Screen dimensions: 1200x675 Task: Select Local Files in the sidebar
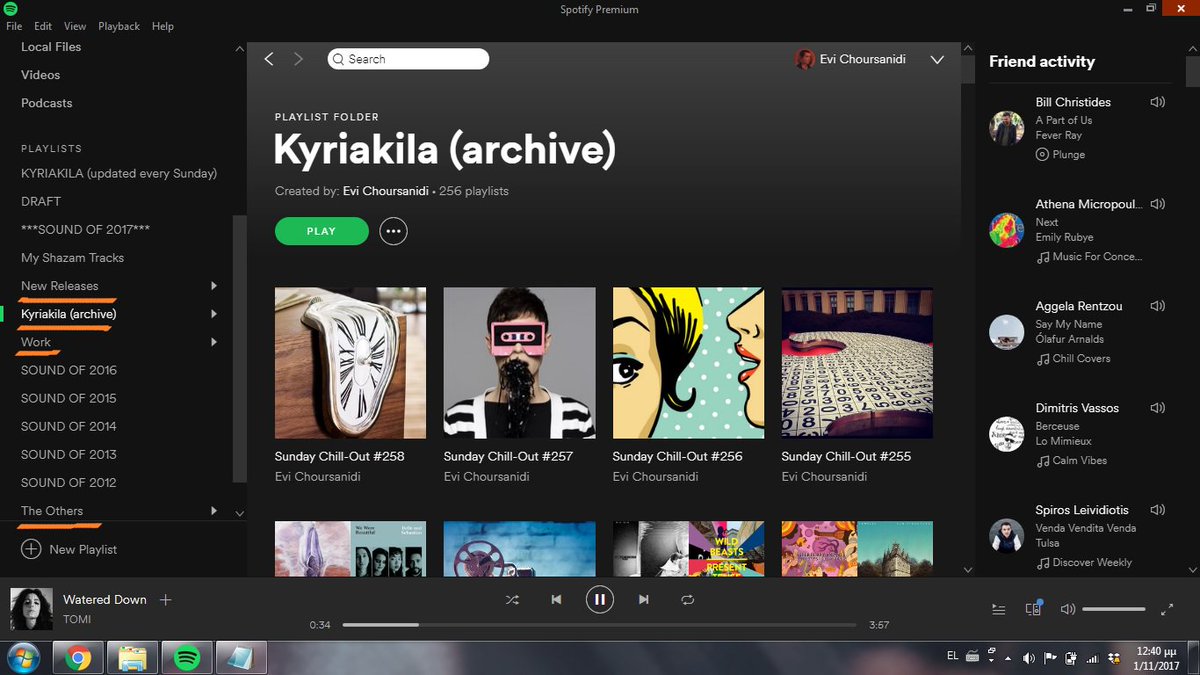coord(51,47)
